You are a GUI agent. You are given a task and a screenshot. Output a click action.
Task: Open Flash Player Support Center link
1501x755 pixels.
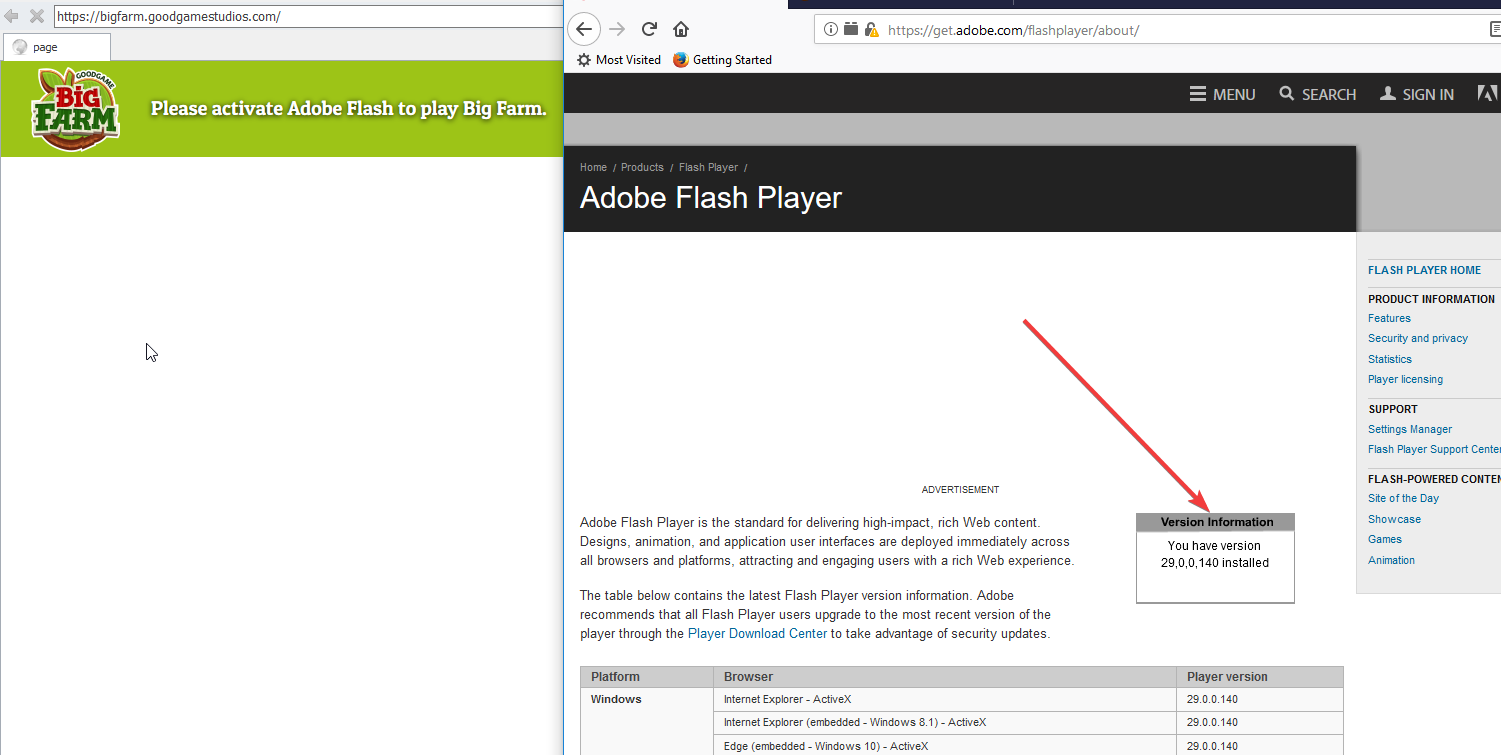pos(1434,449)
